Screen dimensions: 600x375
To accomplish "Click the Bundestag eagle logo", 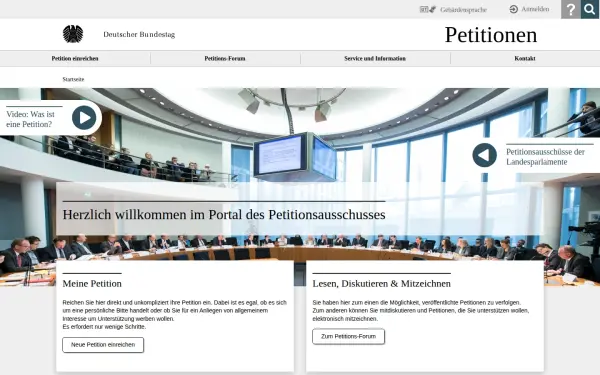I will click(73, 34).
